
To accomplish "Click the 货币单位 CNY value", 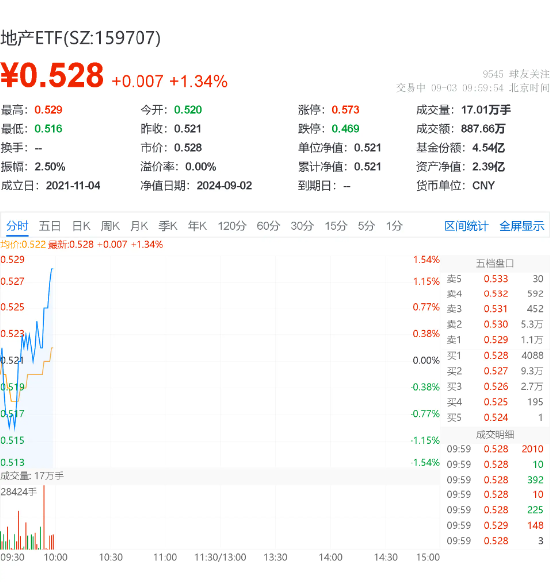I will 483,185.
